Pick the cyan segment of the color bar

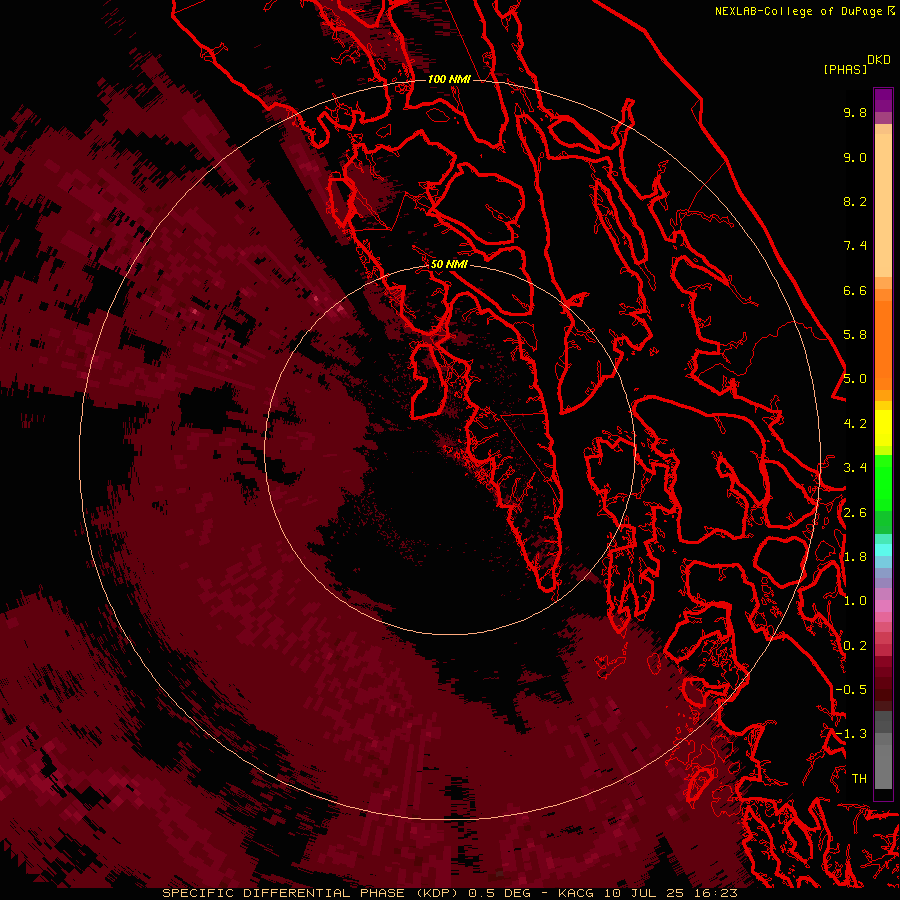[x=883, y=549]
